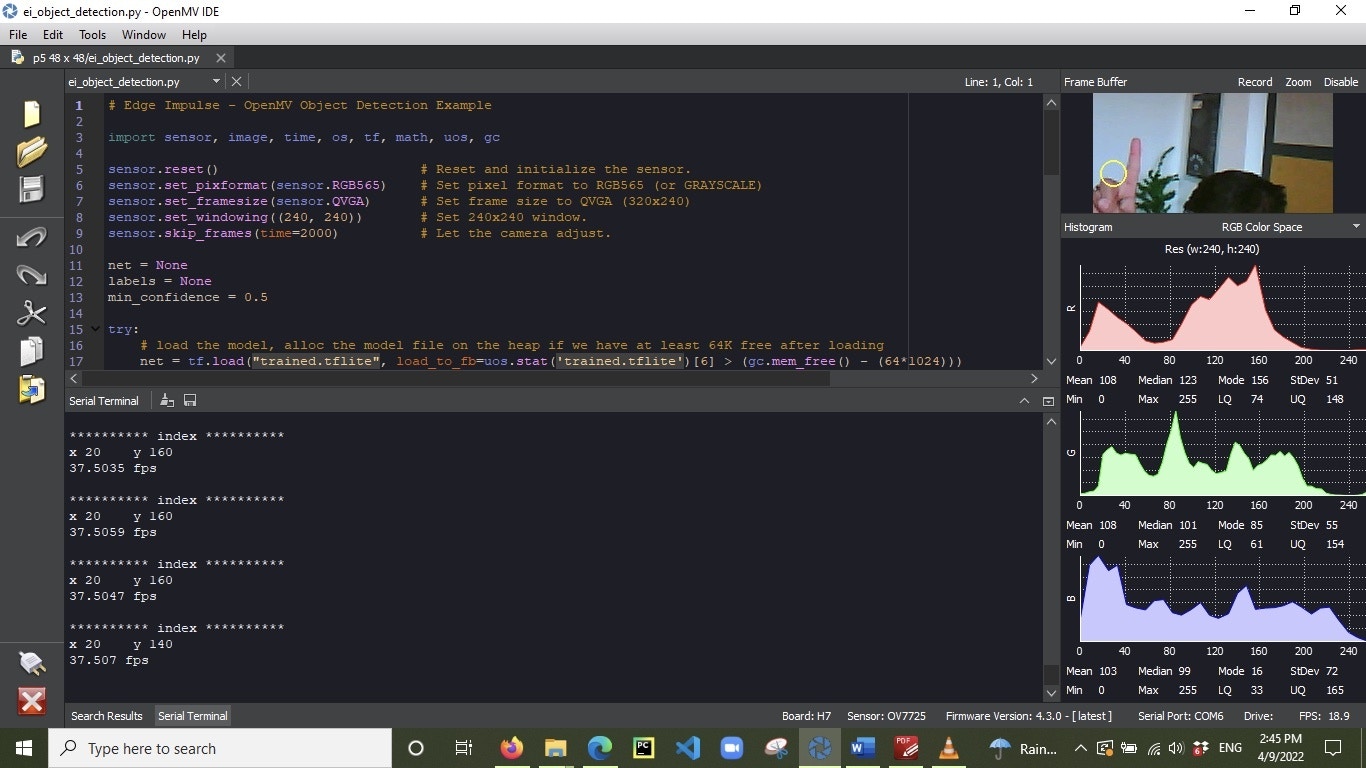This screenshot has width=1366, height=768.
Task: Undo the last edit
Action: tap(32, 237)
